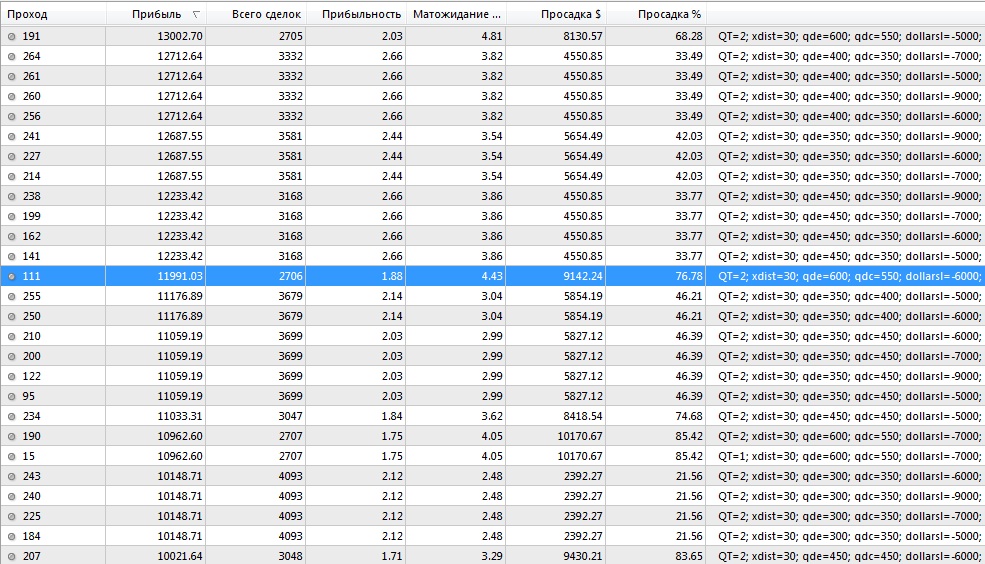Click the pass icon beside row 141

pyautogui.click(x=11, y=256)
